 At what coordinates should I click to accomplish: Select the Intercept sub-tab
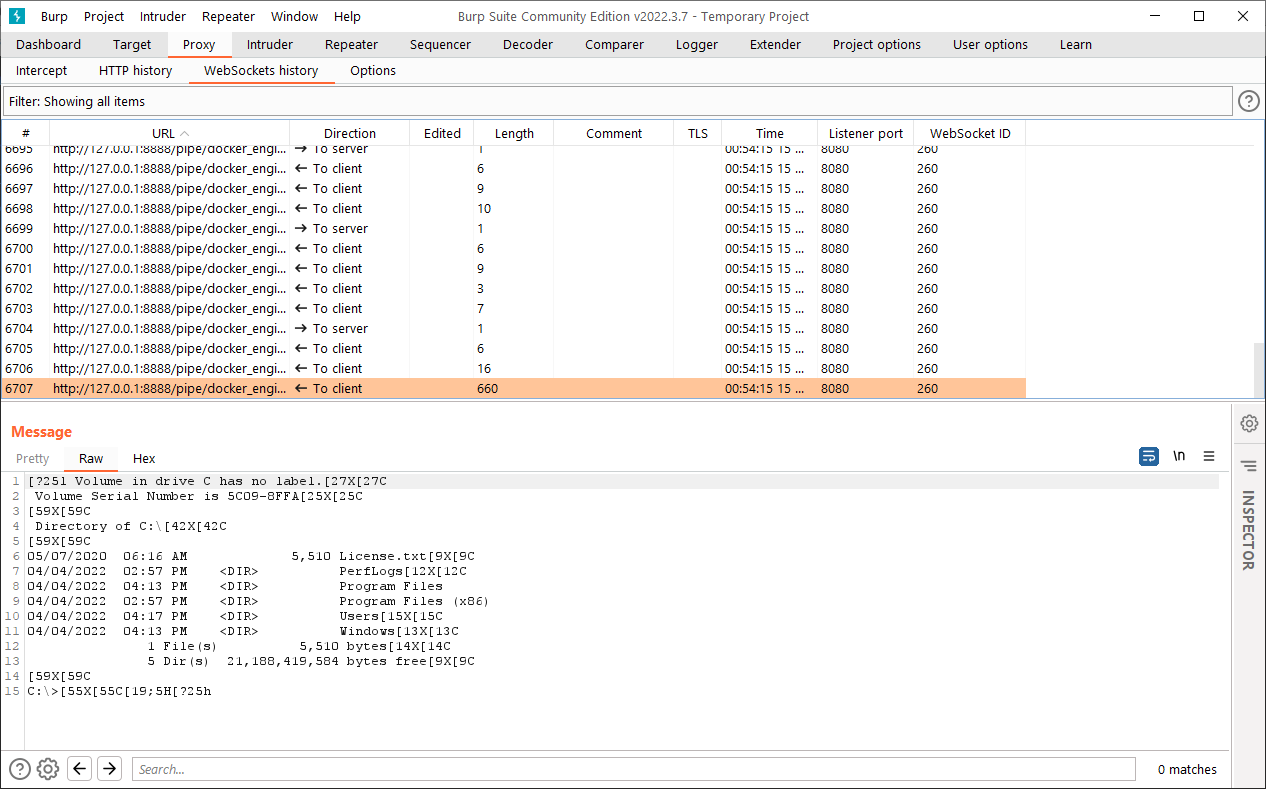point(42,70)
